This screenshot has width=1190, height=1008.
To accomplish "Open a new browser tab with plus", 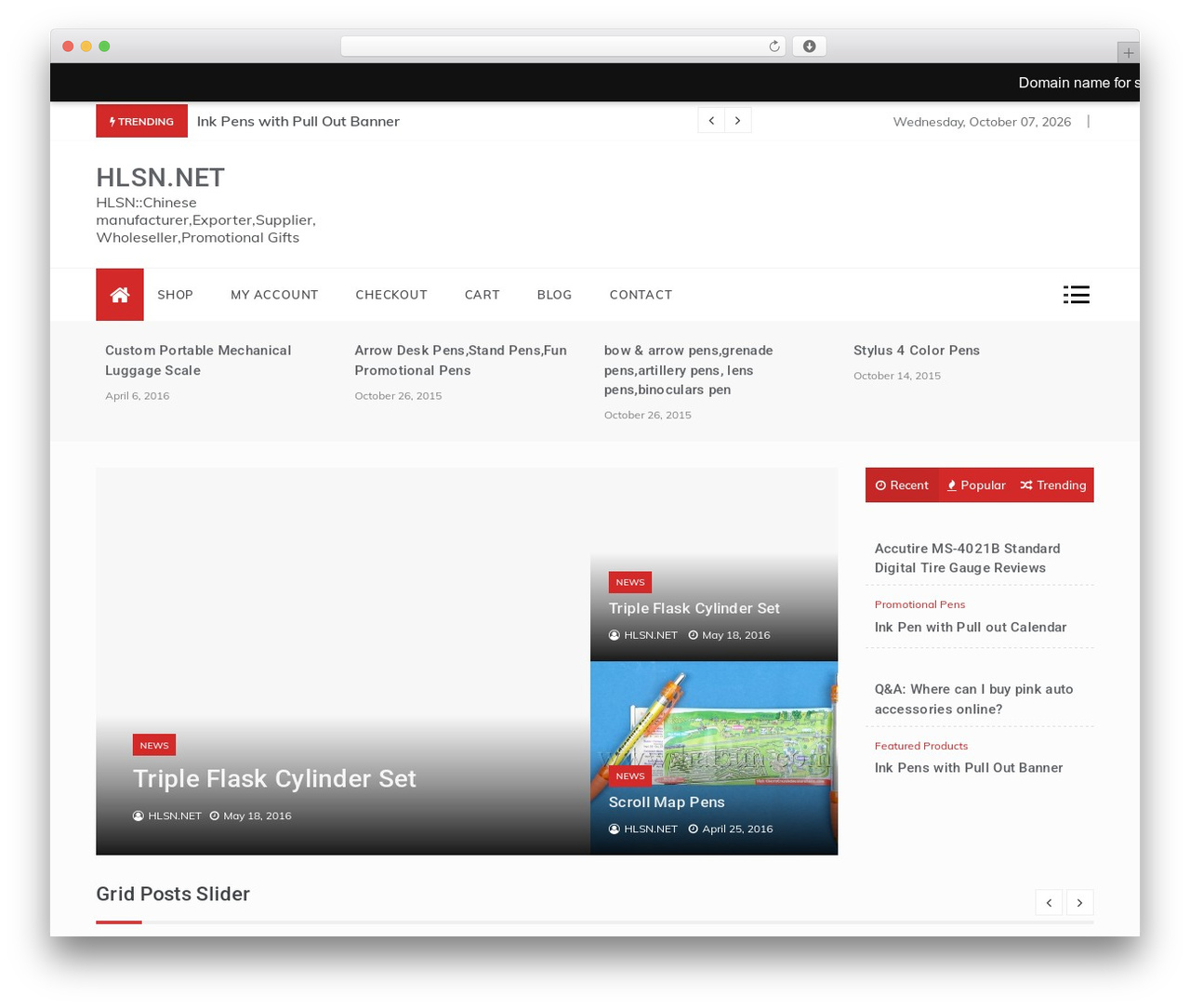I will (x=1128, y=53).
